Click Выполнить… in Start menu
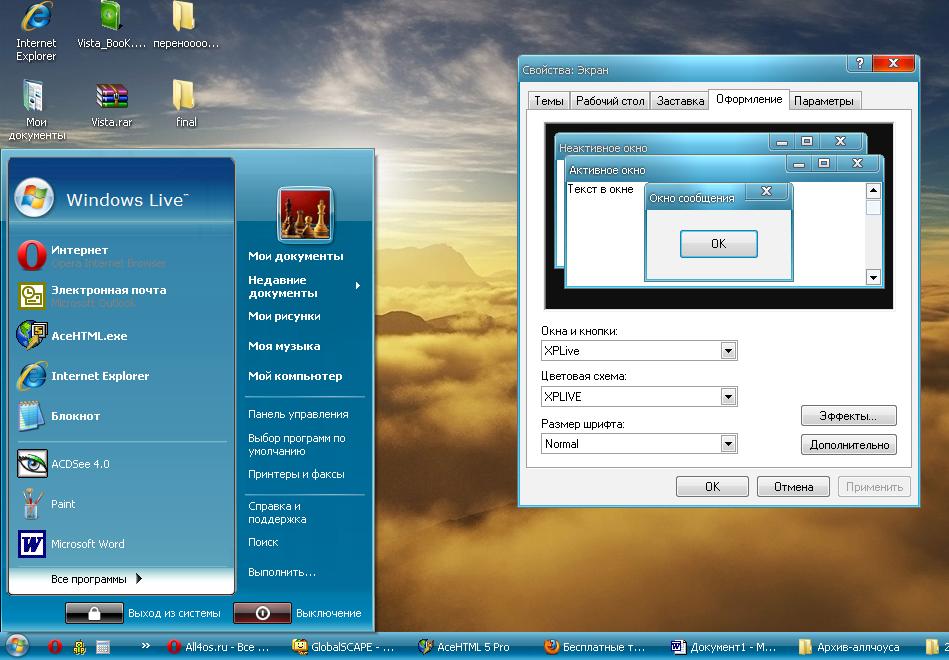Image resolution: width=949 pixels, height=660 pixels. 281,572
